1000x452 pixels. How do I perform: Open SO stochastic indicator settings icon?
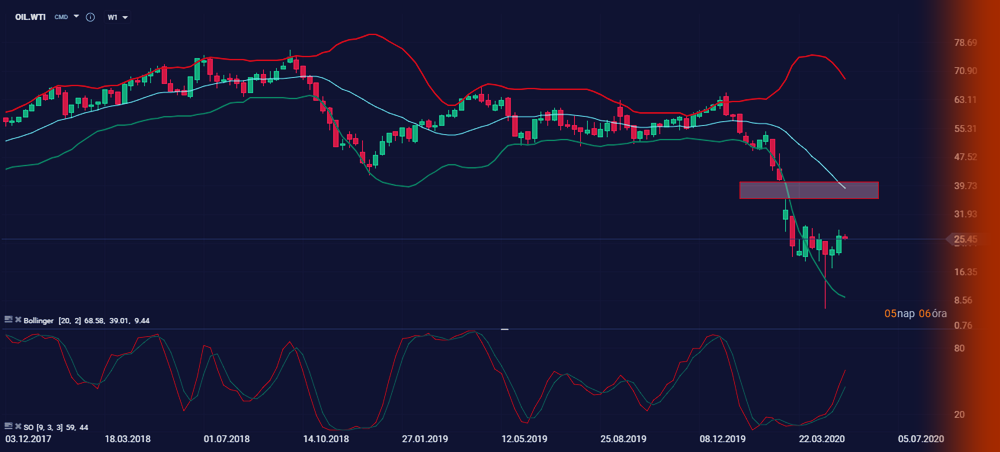(x=9, y=427)
